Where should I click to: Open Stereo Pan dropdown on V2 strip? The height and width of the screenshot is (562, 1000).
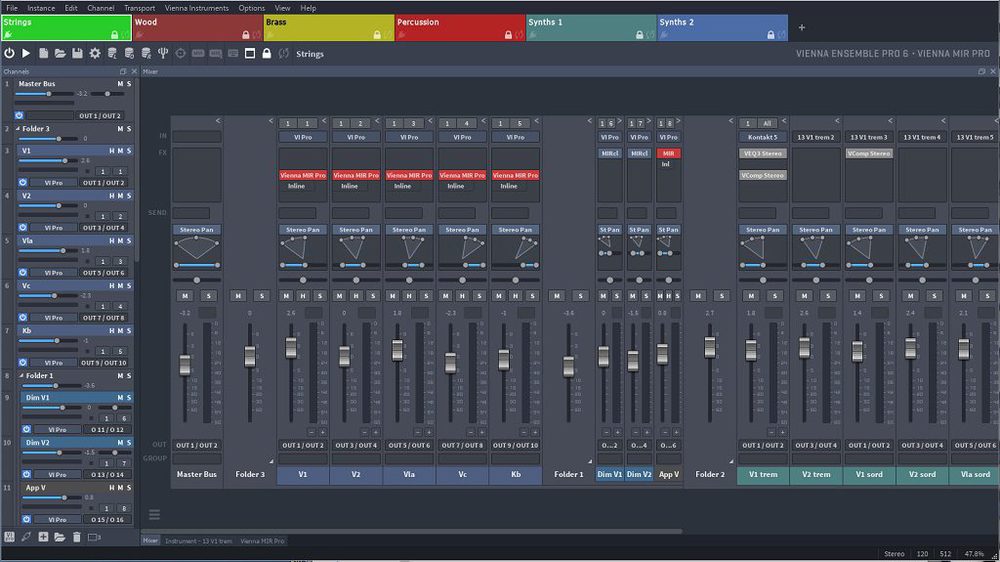tap(356, 230)
